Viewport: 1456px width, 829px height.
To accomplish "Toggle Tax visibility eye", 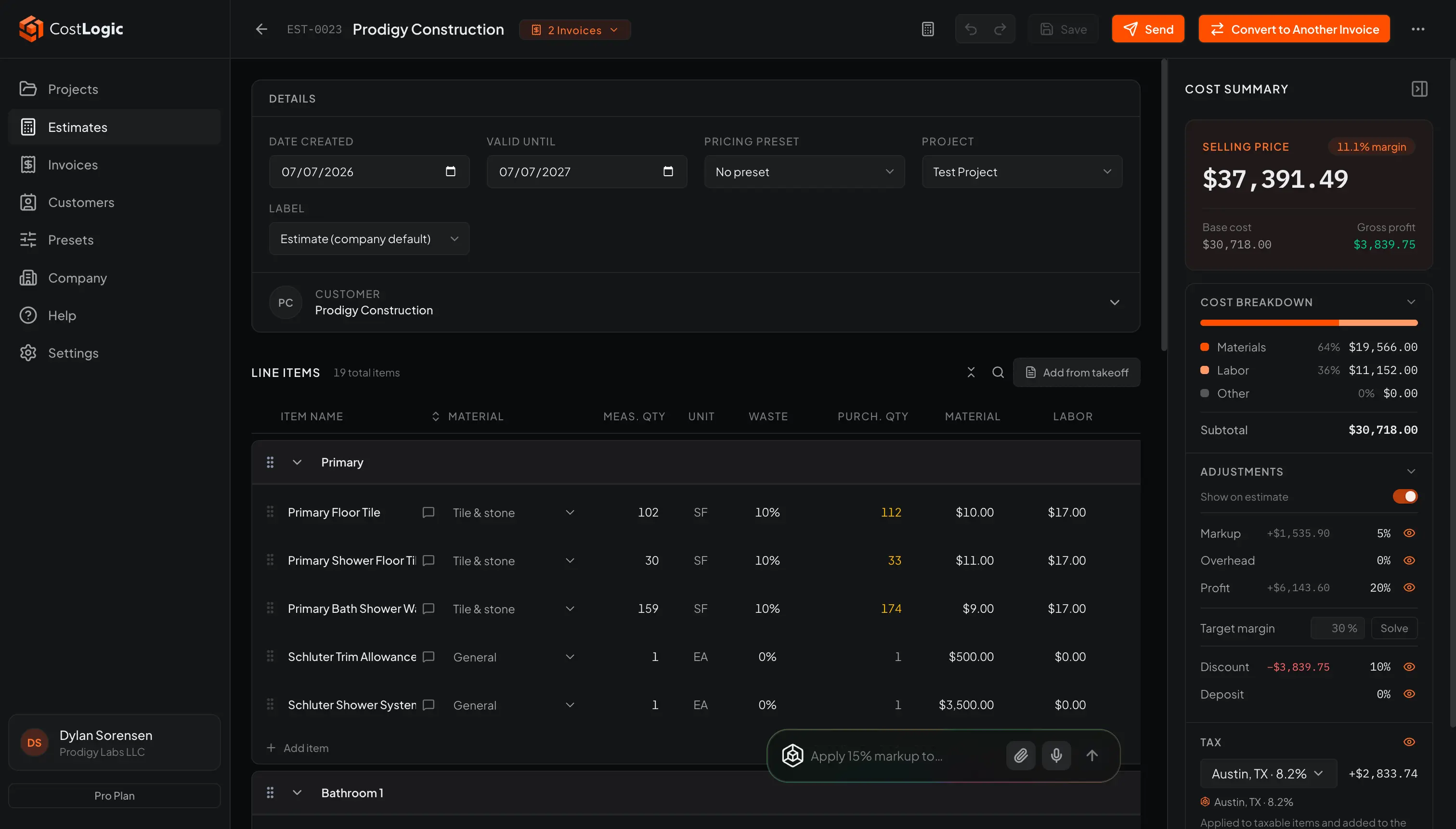I will pyautogui.click(x=1409, y=742).
